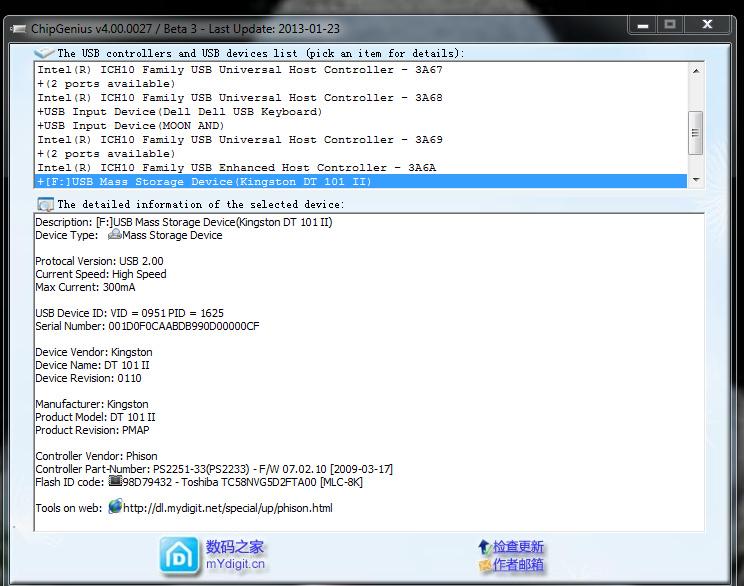Click the USB Device ID VID PID line

(x=129, y=313)
